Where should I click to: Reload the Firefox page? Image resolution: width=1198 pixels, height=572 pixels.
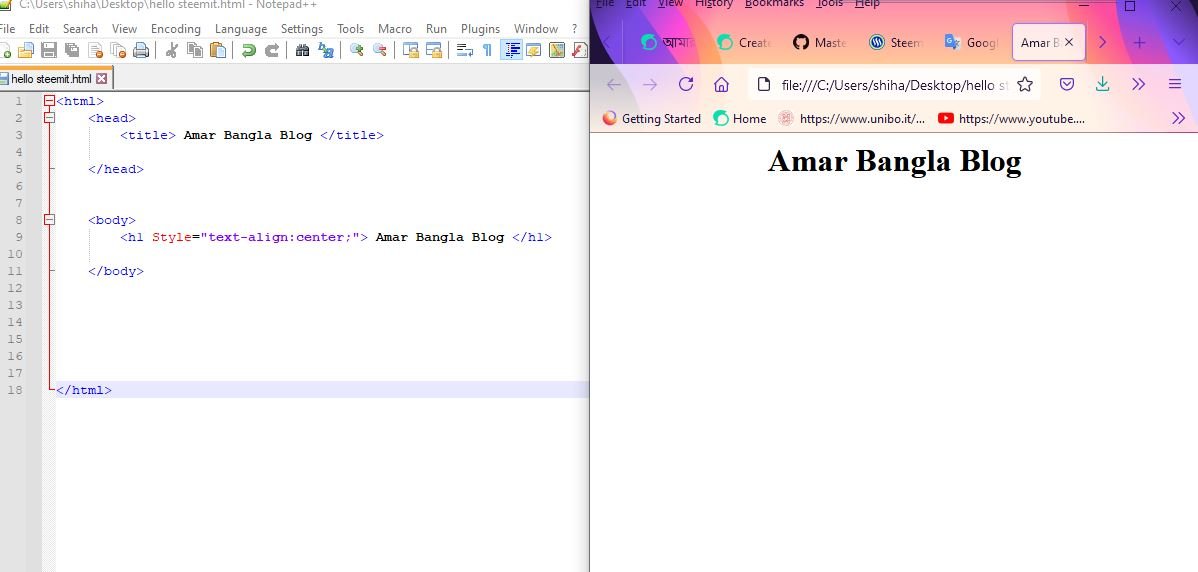point(686,84)
